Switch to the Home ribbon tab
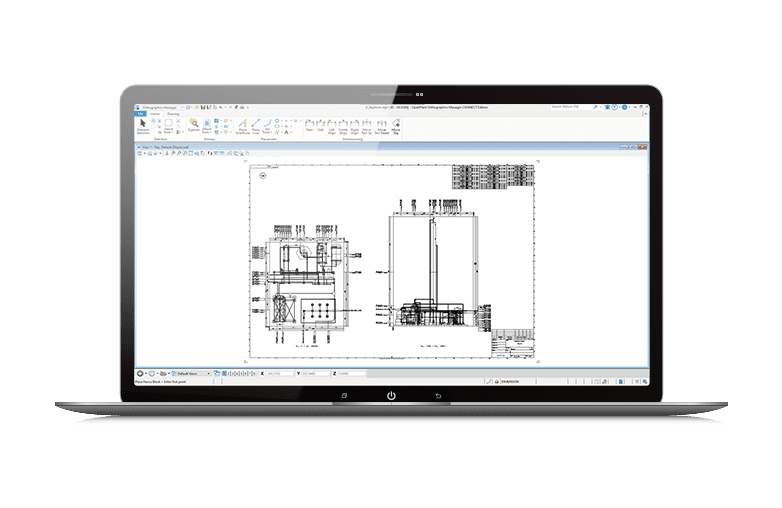 point(154,113)
